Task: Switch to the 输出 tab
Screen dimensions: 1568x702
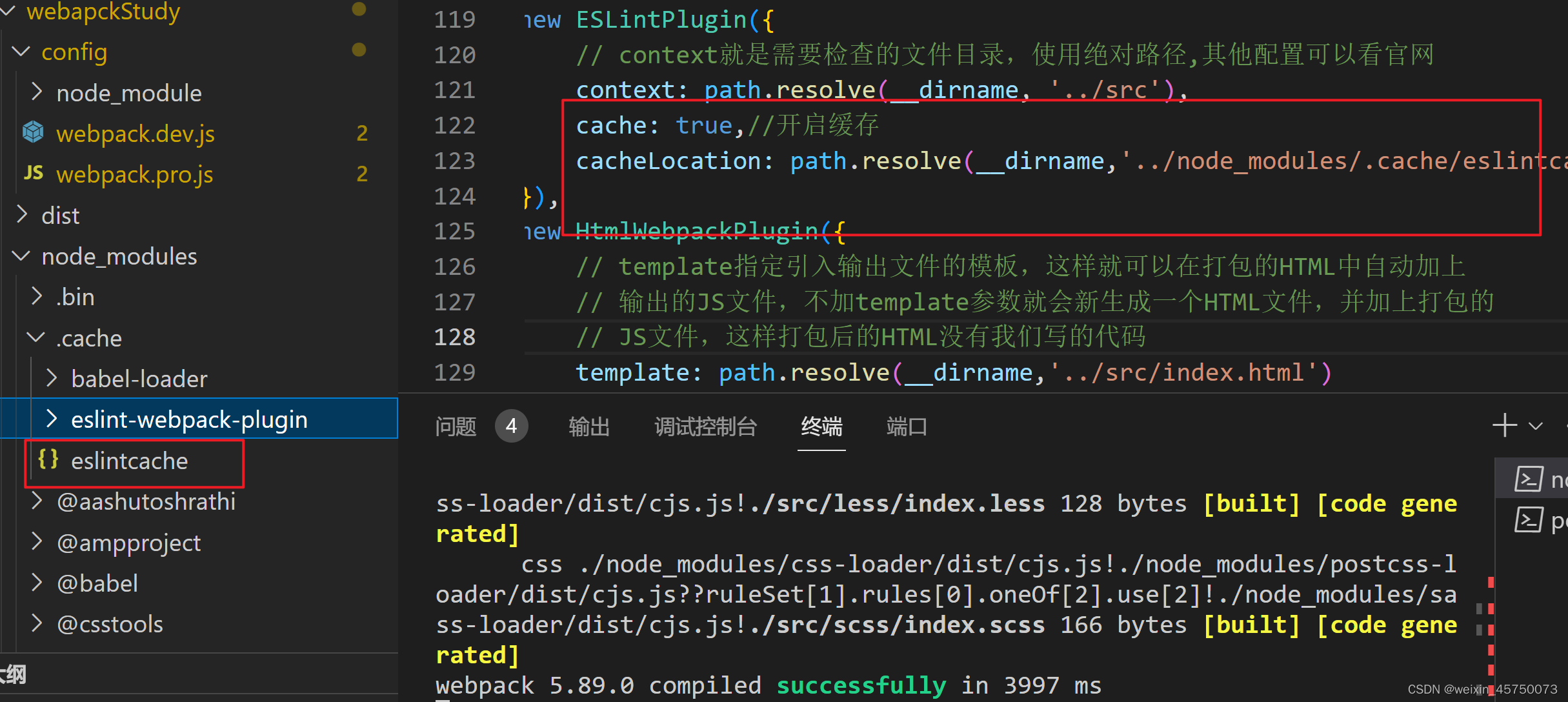Action: click(588, 426)
